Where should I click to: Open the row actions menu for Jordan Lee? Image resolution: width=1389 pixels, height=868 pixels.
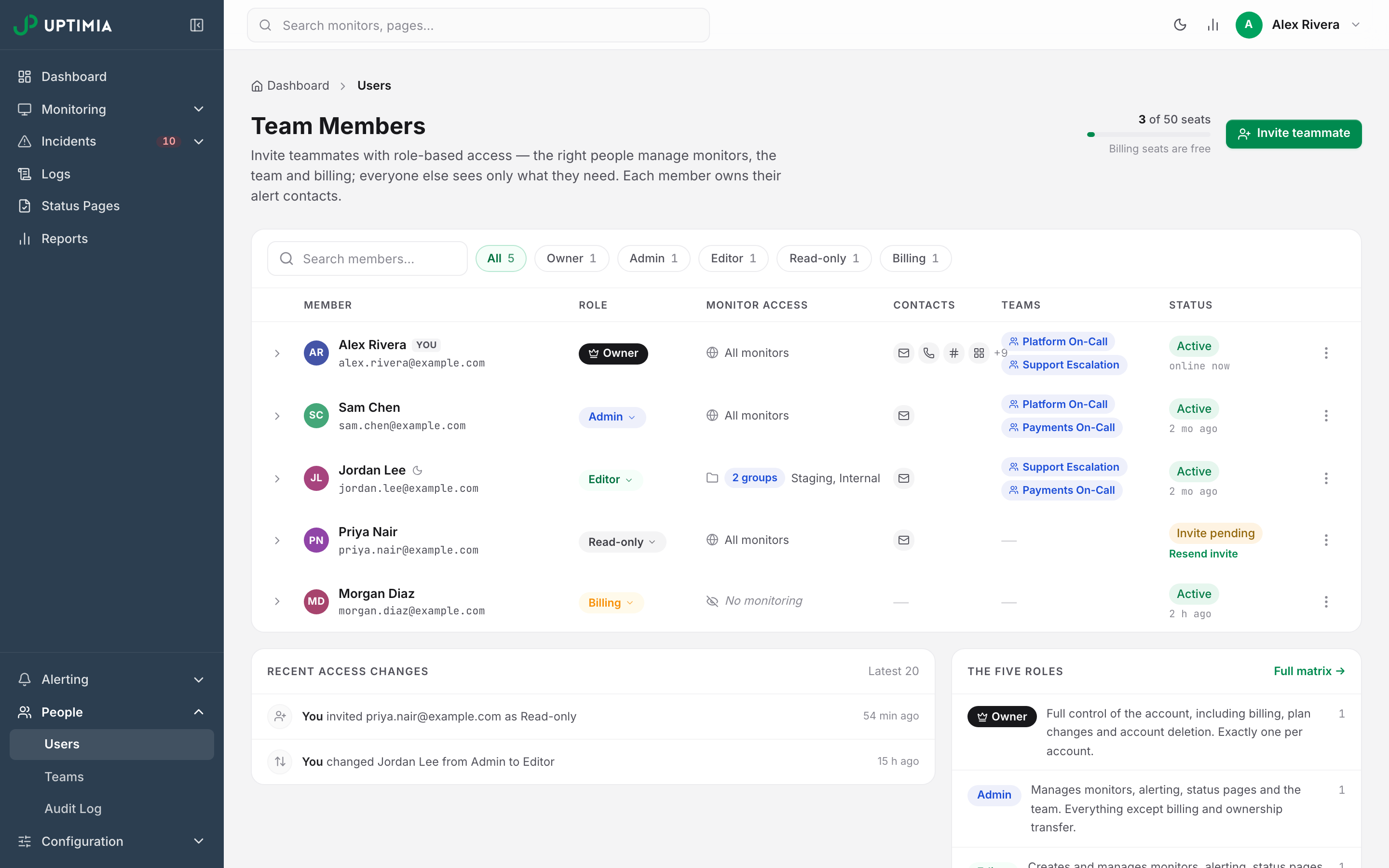[x=1326, y=478]
